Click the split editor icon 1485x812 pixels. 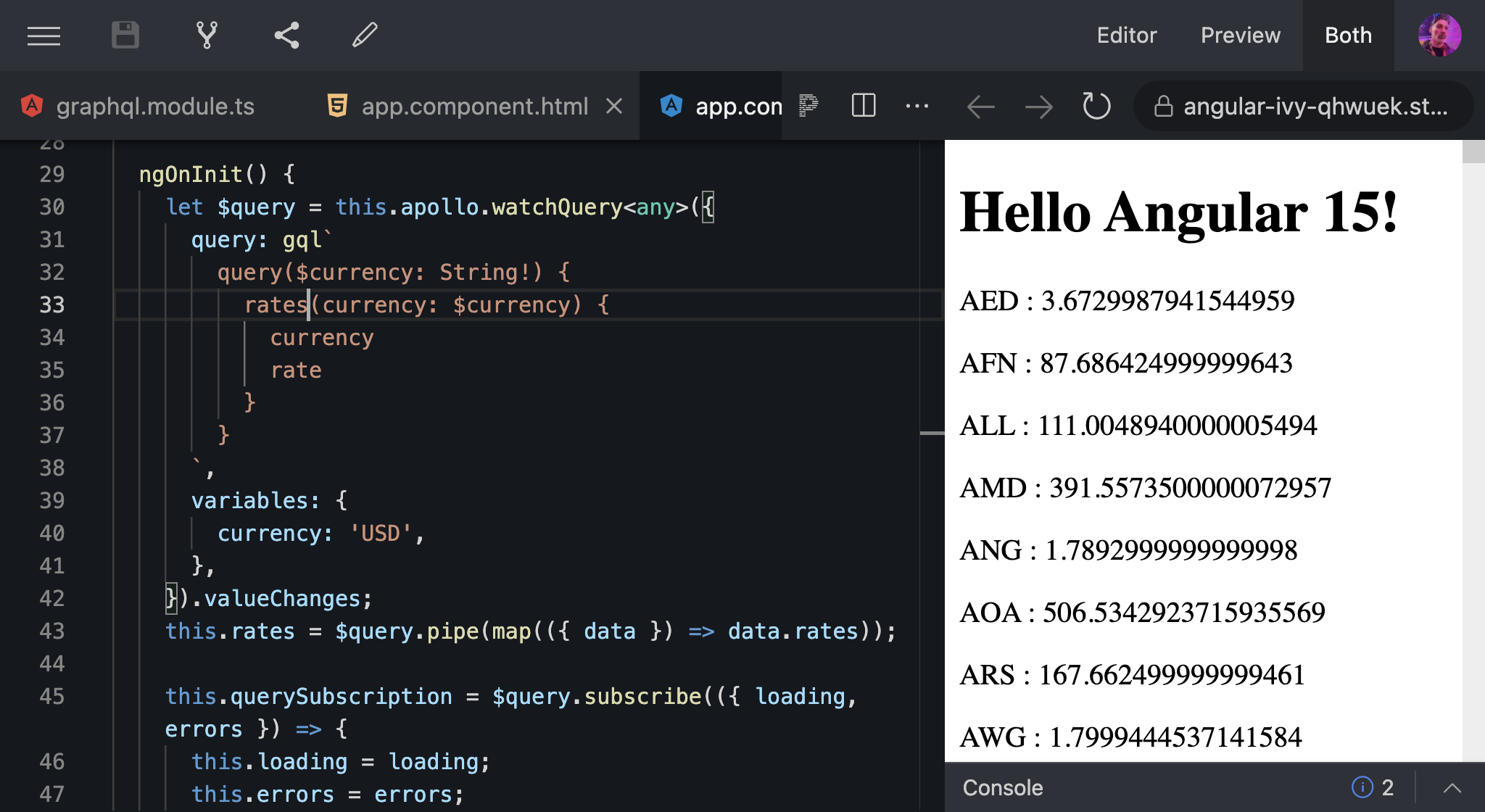(x=863, y=107)
